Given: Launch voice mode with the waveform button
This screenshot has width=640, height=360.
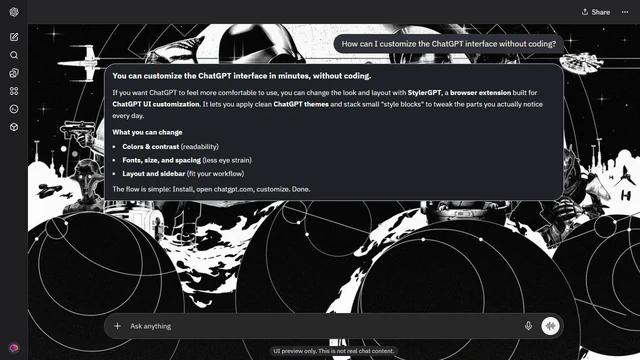Looking at the screenshot, I should (550, 326).
